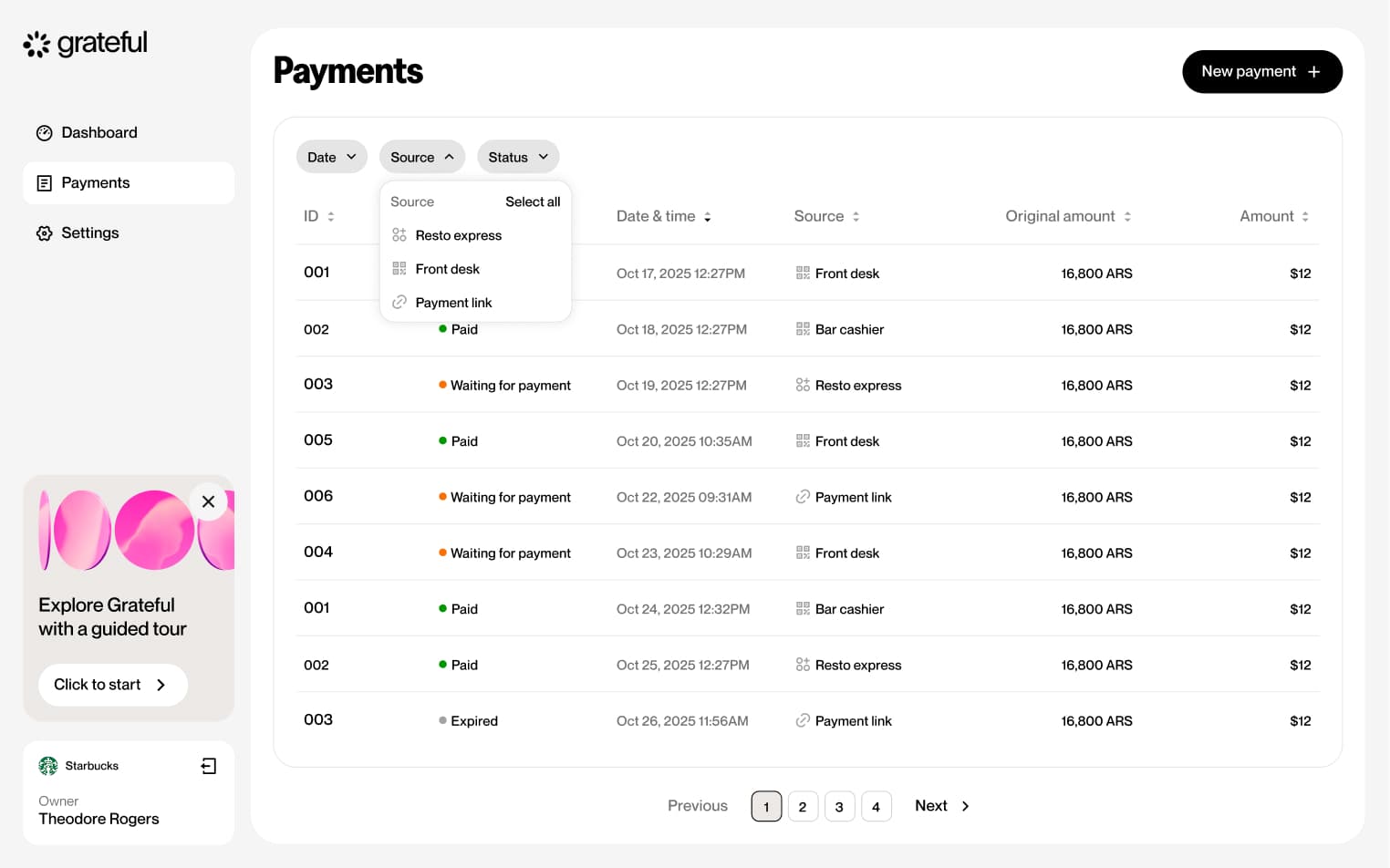Click the grateful logo icon
This screenshot has height=868, width=1390.
coord(36,44)
